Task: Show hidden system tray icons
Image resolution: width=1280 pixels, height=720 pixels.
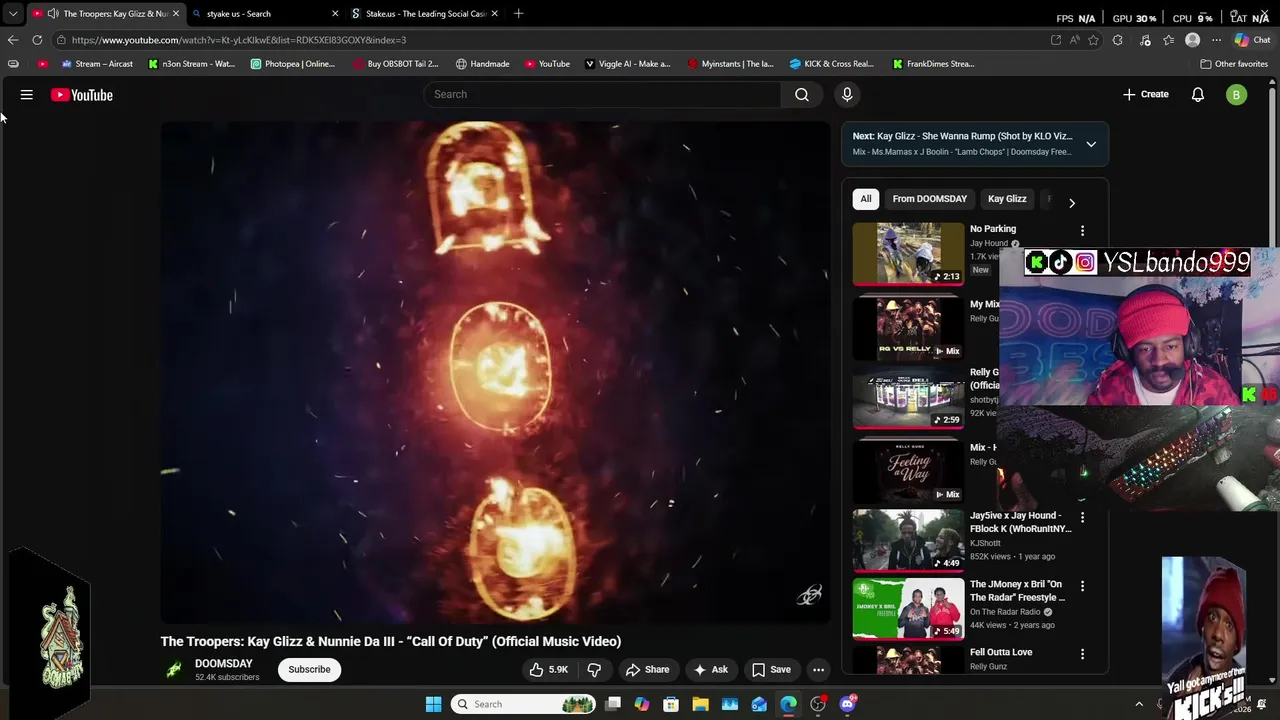Action: 1139,704
